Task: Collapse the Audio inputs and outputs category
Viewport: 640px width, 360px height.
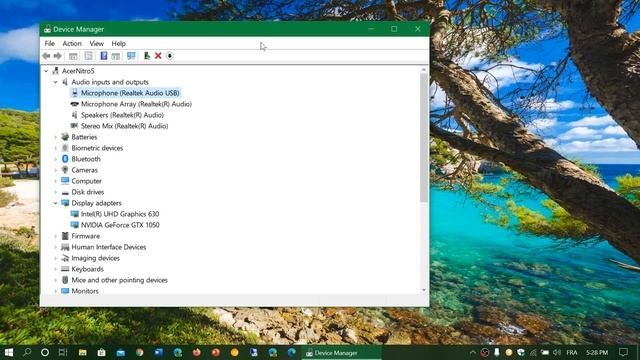Action: pyautogui.click(x=56, y=82)
